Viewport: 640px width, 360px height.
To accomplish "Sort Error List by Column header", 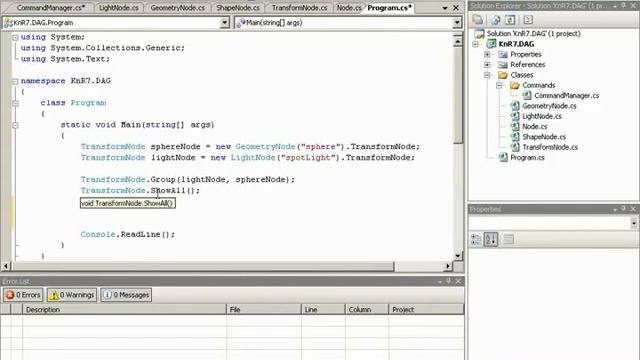I will pyautogui.click(x=367, y=309).
